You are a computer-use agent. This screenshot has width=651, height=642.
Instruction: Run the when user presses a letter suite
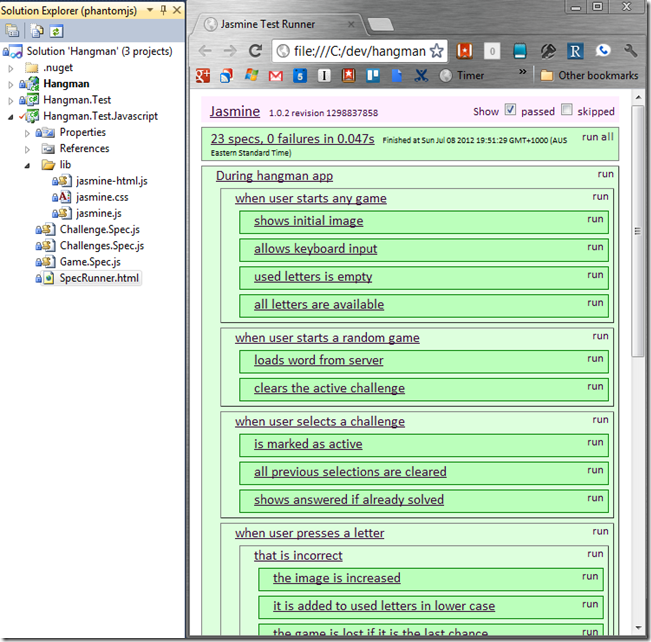click(x=600, y=531)
